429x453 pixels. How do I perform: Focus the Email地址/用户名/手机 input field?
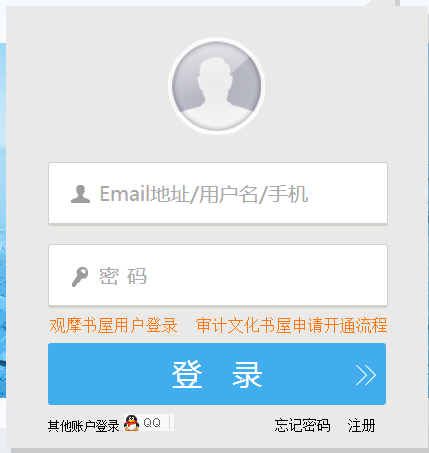coord(218,194)
